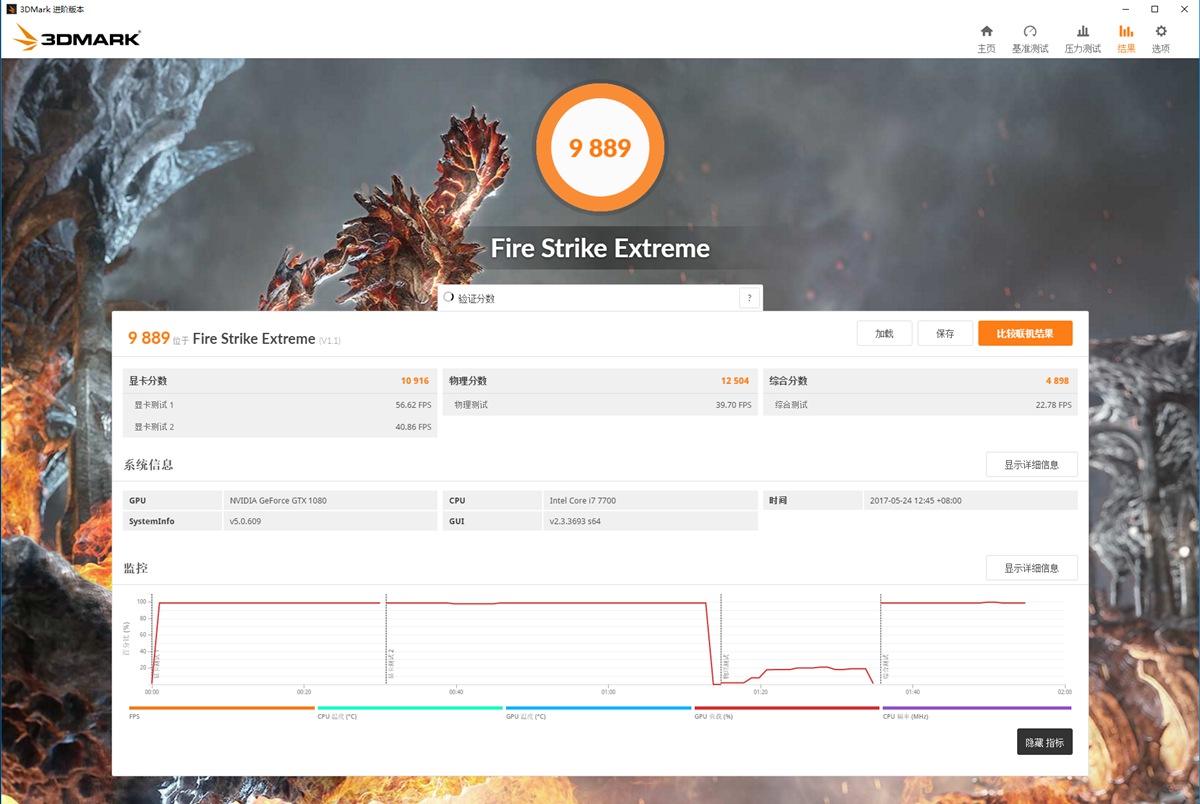Image resolution: width=1200 pixels, height=804 pixels.
Task: Maximize the 3DMark window
Action: (1154, 9)
